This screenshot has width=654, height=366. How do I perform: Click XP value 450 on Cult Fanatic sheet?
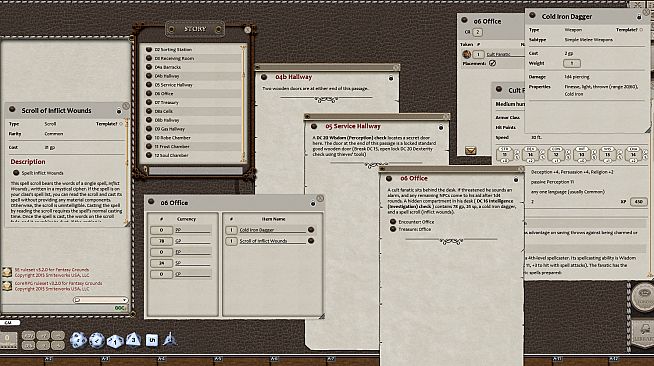638,202
